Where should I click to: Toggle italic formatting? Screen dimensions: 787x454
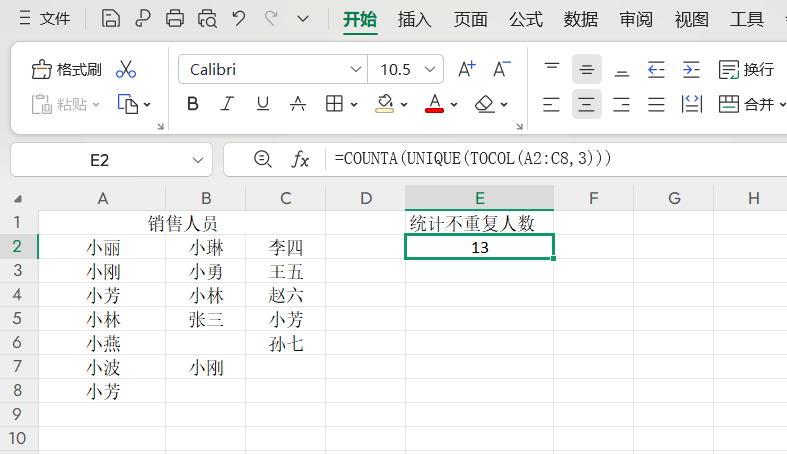click(x=227, y=104)
